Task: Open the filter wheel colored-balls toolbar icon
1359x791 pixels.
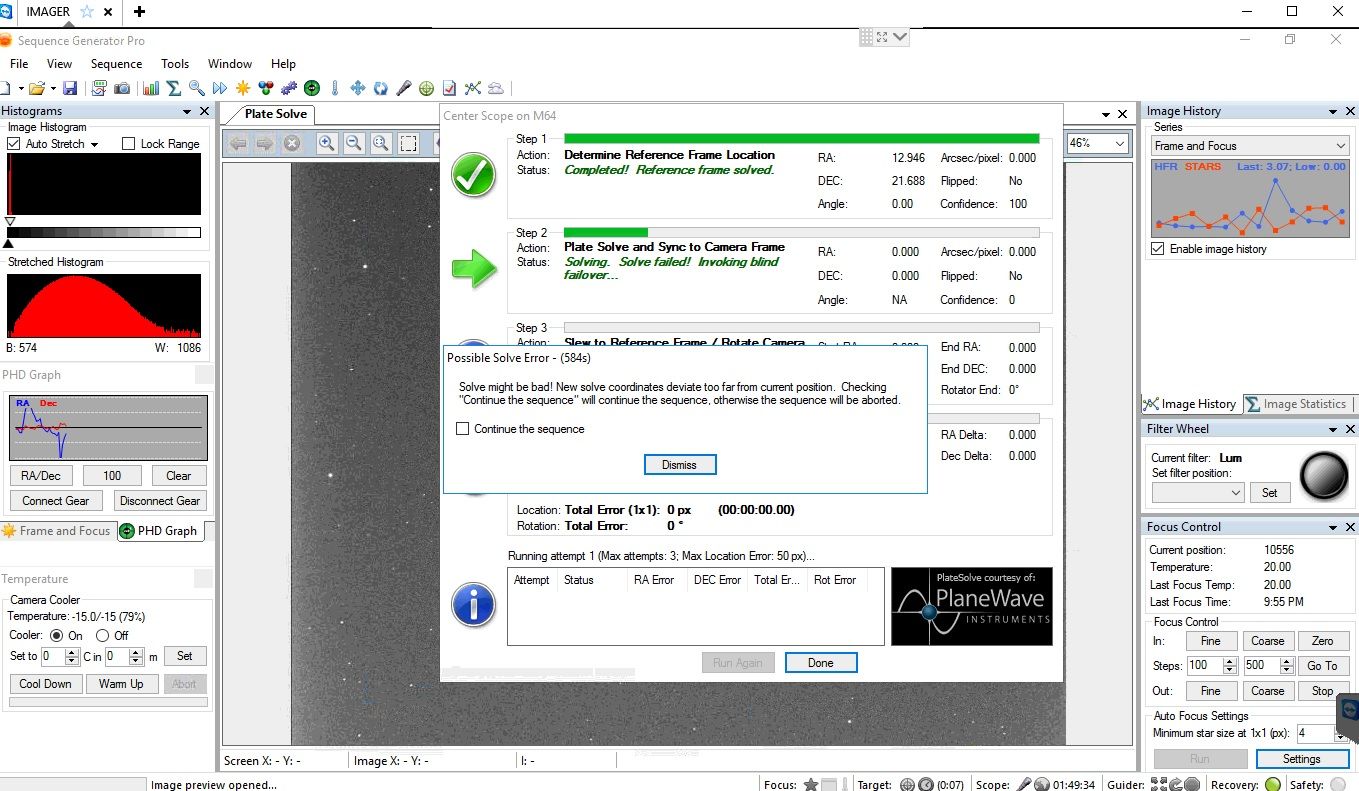Action: click(x=265, y=88)
